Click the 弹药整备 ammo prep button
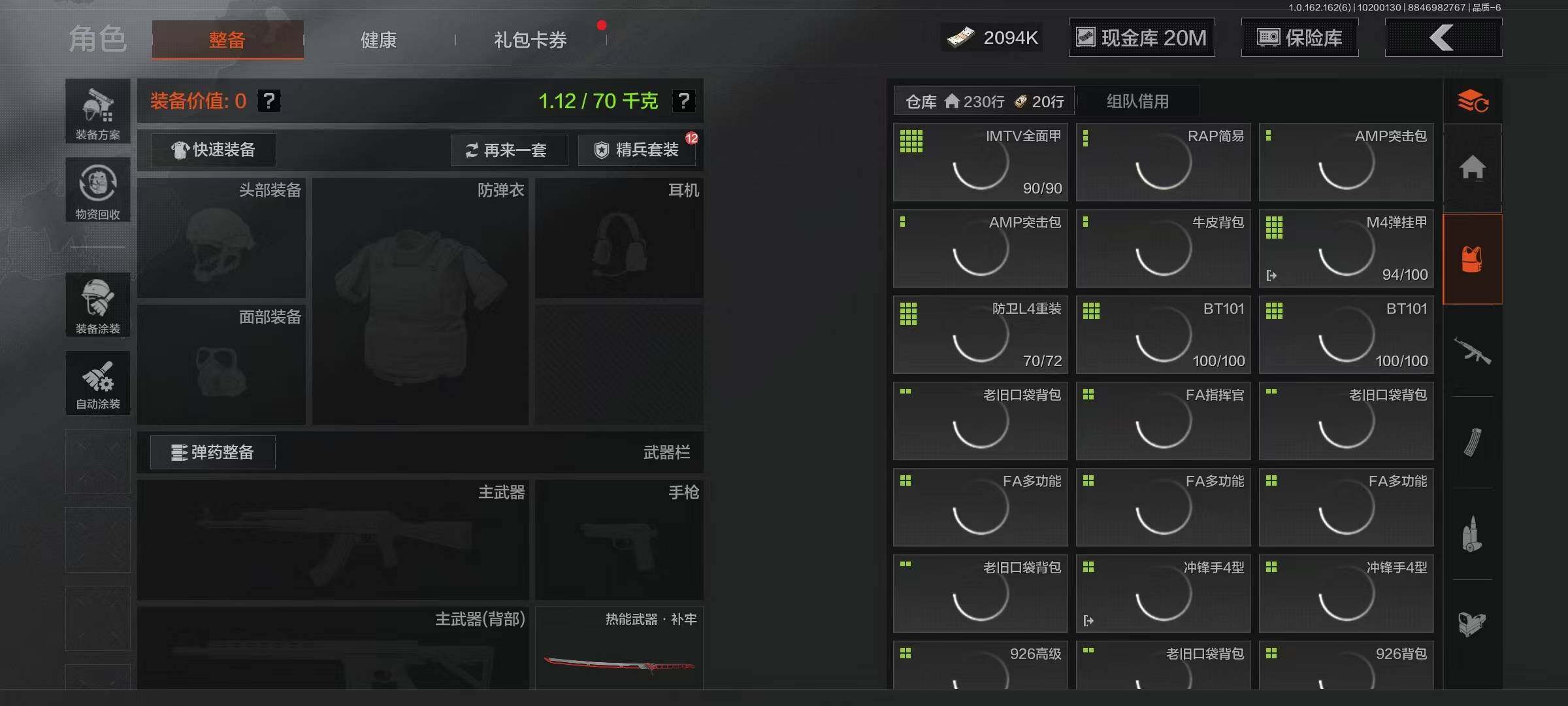Screen dimensions: 1568x706 (213, 452)
